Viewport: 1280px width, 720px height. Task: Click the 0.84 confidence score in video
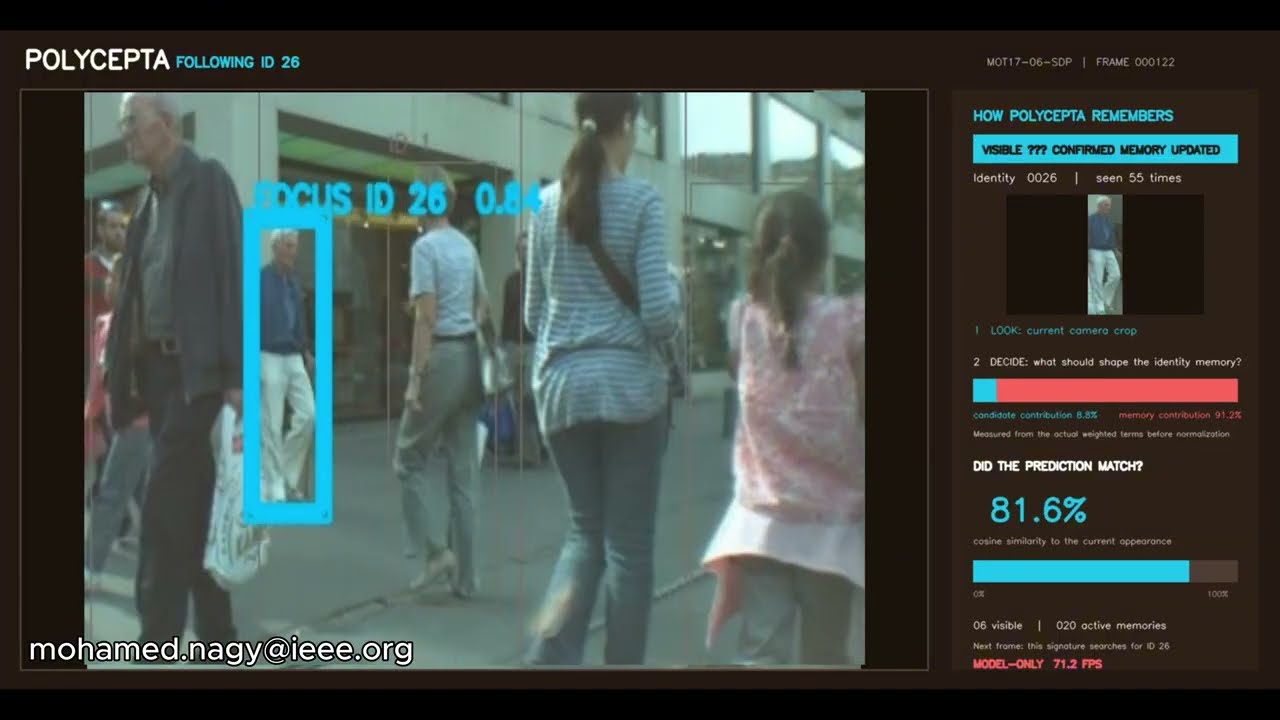coord(507,199)
